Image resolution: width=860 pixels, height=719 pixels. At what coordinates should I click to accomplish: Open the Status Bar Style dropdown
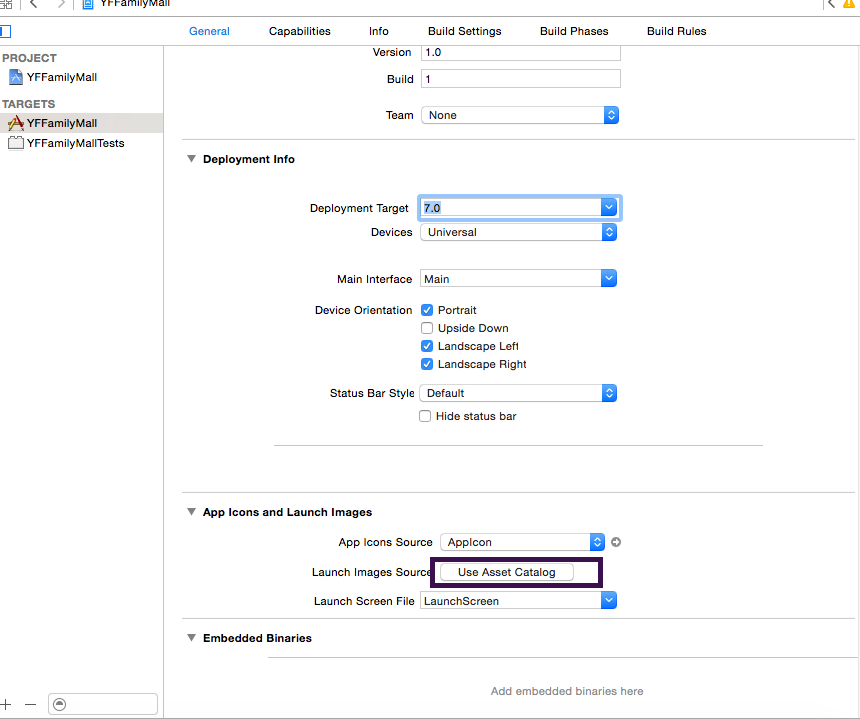518,393
